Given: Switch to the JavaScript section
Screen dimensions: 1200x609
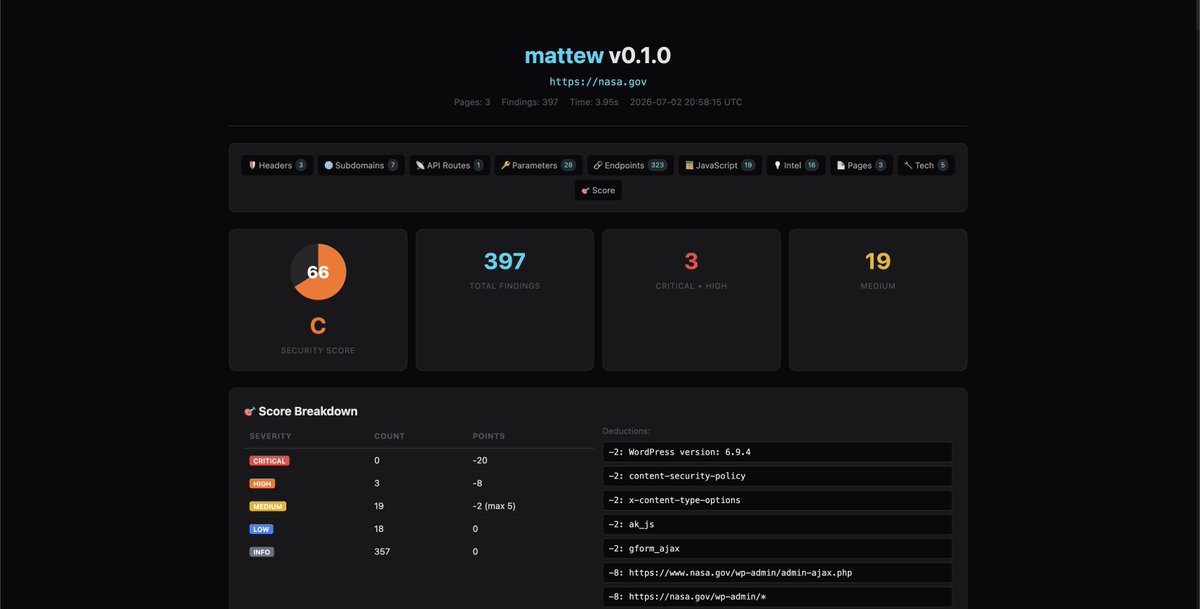Looking at the screenshot, I should (720, 165).
